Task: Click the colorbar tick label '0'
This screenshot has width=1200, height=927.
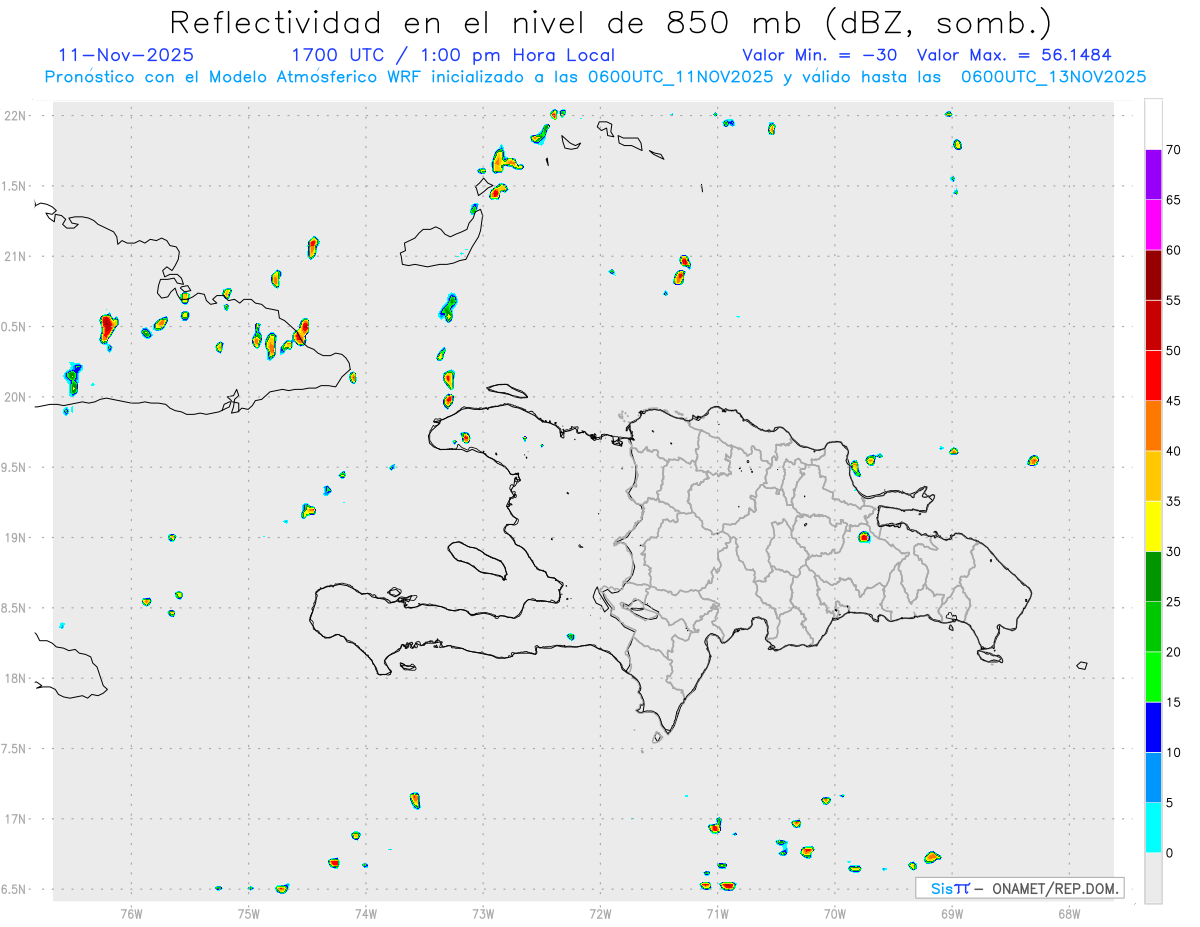Action: 1169,853
